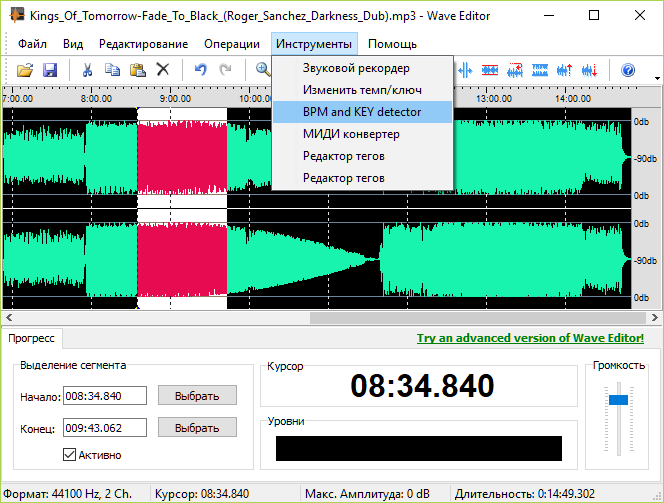Image resolution: width=664 pixels, height=503 pixels.
Task: Click the Громкость volume slider handle
Action: pyautogui.click(x=618, y=400)
